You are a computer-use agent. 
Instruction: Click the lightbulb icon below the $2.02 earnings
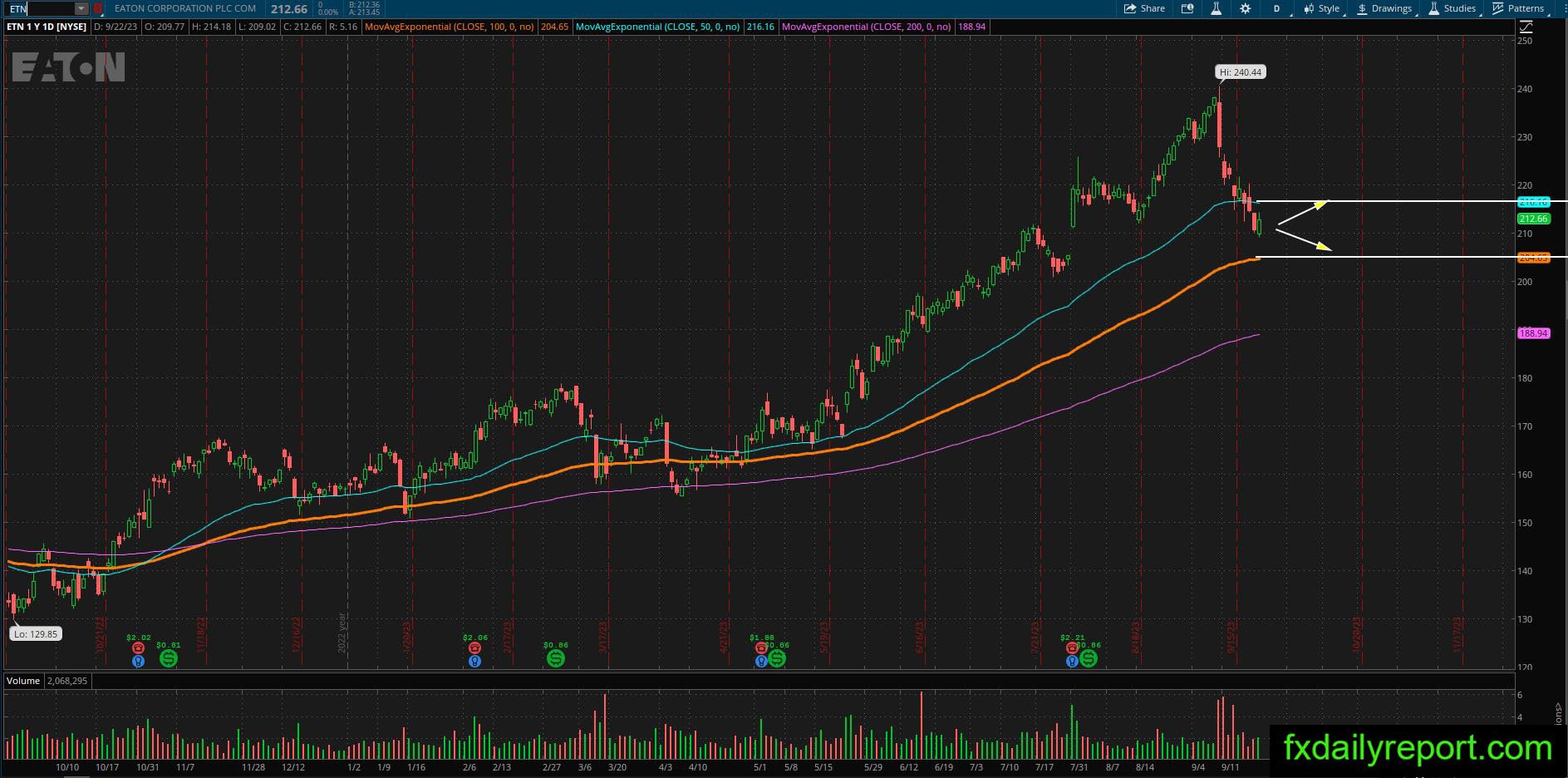139,662
